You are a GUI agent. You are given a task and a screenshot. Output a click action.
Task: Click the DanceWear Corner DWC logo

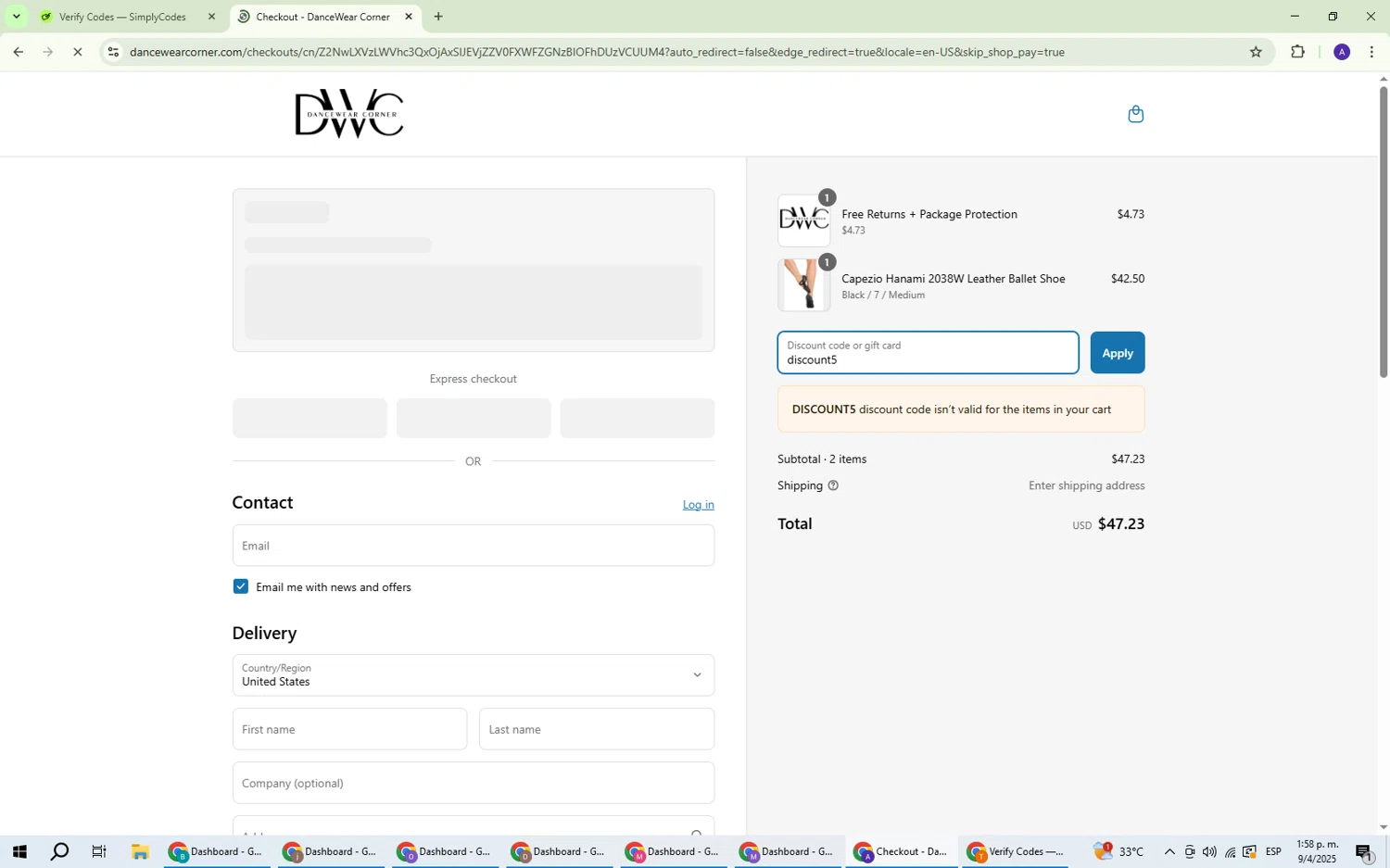coord(349,114)
